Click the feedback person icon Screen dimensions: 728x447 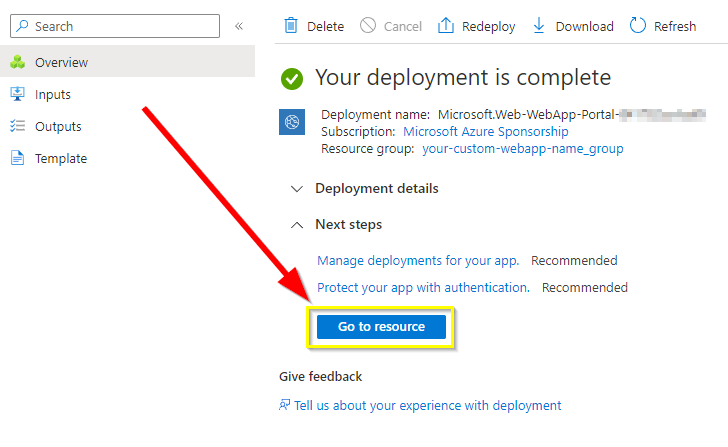pos(284,405)
